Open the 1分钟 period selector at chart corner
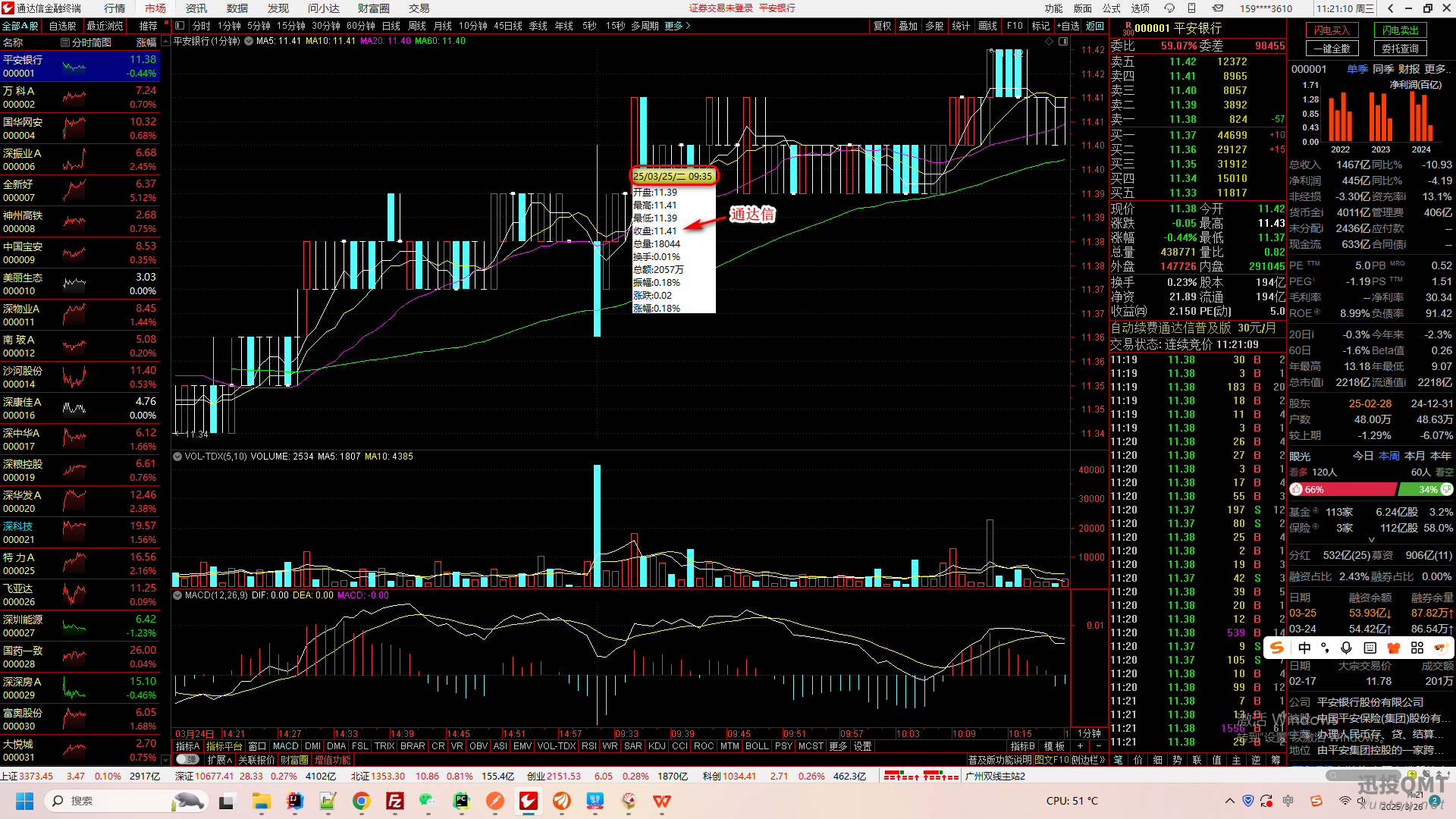 pyautogui.click(x=1090, y=733)
